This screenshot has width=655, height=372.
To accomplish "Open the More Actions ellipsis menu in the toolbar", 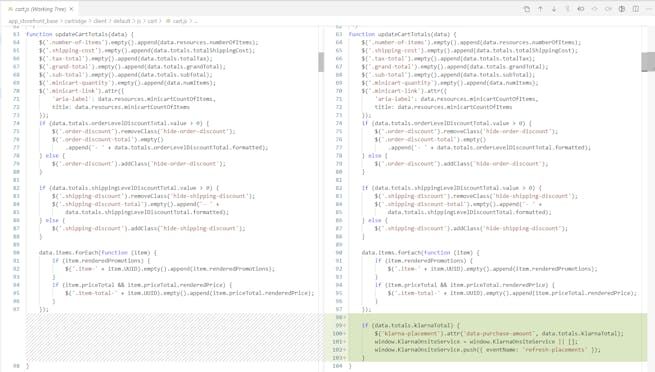I will [x=649, y=9].
